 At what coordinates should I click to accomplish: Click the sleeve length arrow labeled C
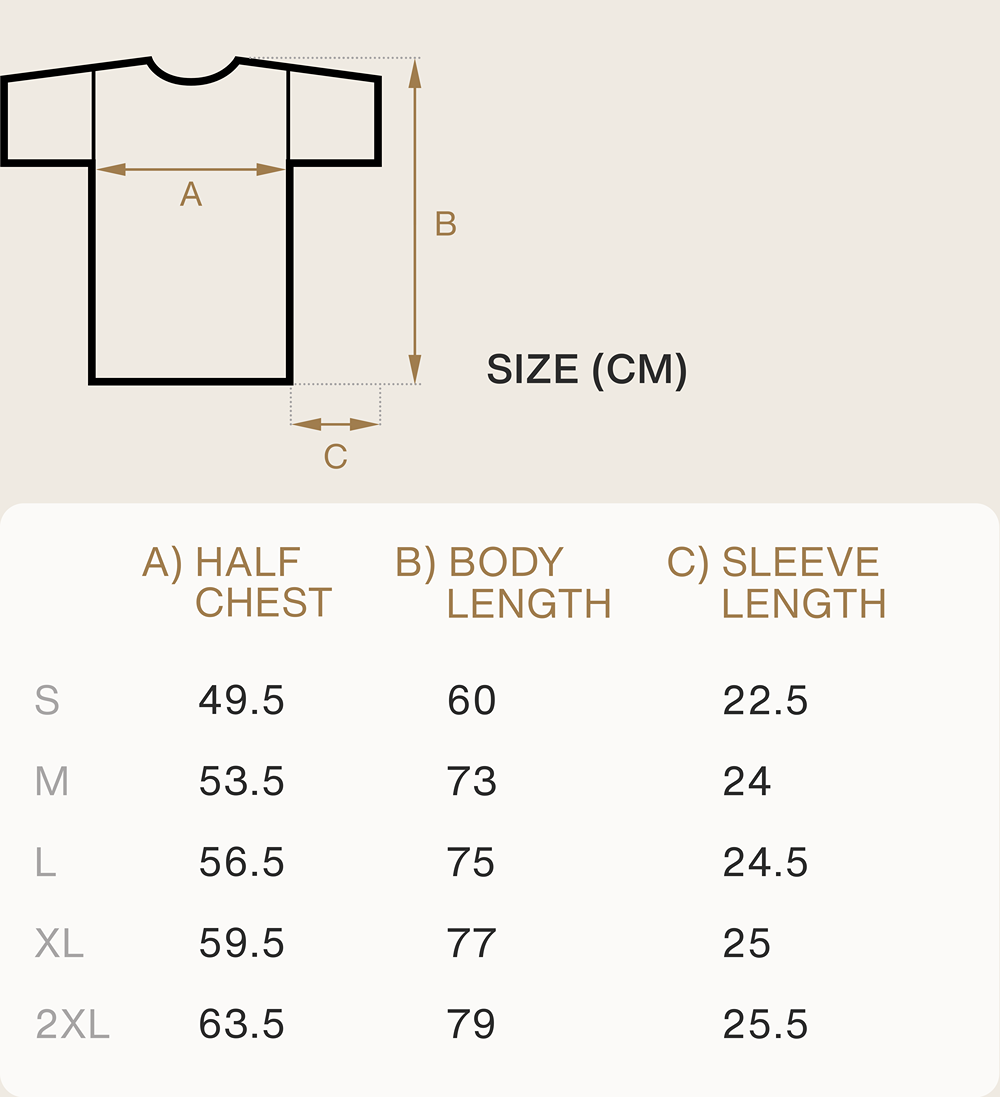pyautogui.click(x=335, y=424)
